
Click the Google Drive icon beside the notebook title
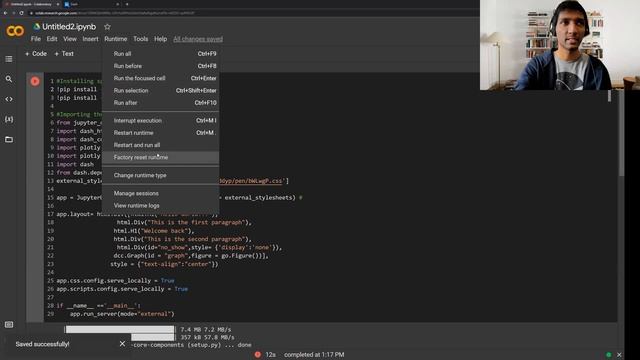pos(37,27)
